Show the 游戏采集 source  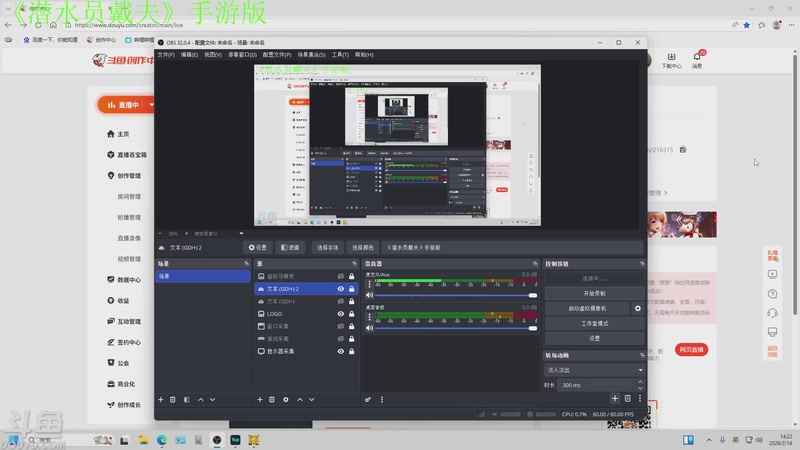point(341,339)
